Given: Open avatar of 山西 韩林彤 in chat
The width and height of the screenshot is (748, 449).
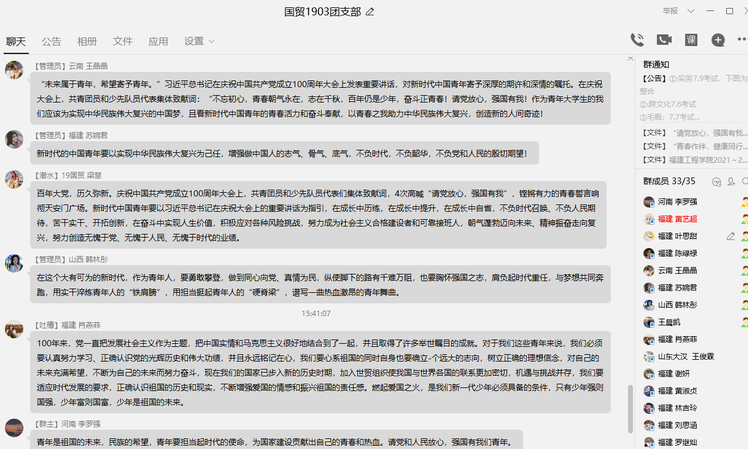Looking at the screenshot, I should click(14, 263).
